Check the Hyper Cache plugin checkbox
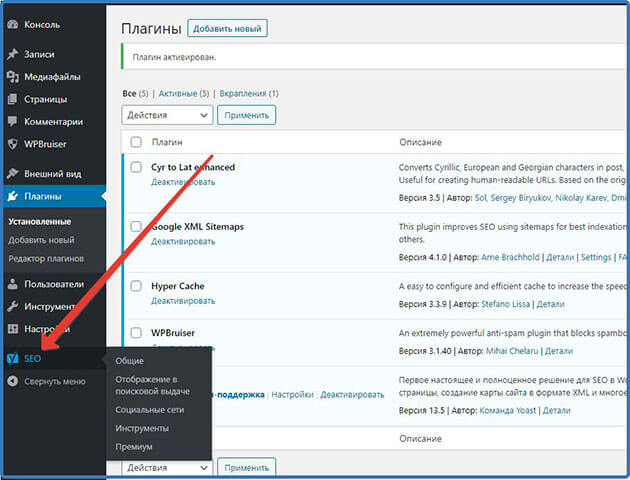Screen dimensions: 630x480 tap(136, 286)
